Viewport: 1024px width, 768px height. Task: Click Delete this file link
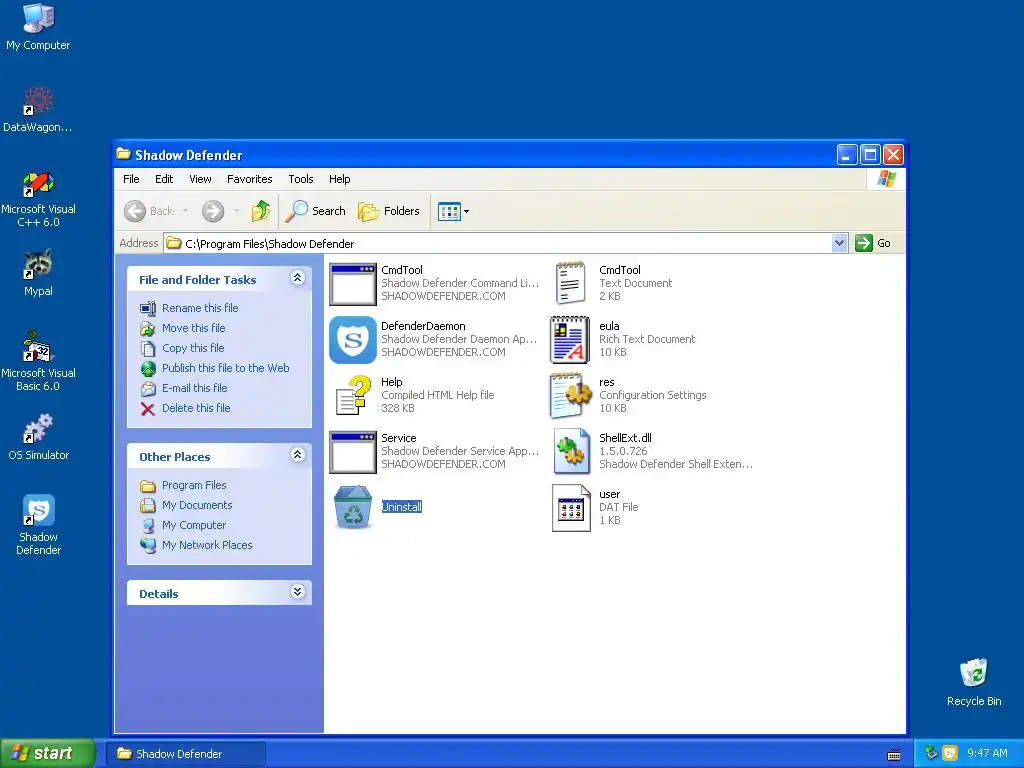[196, 408]
